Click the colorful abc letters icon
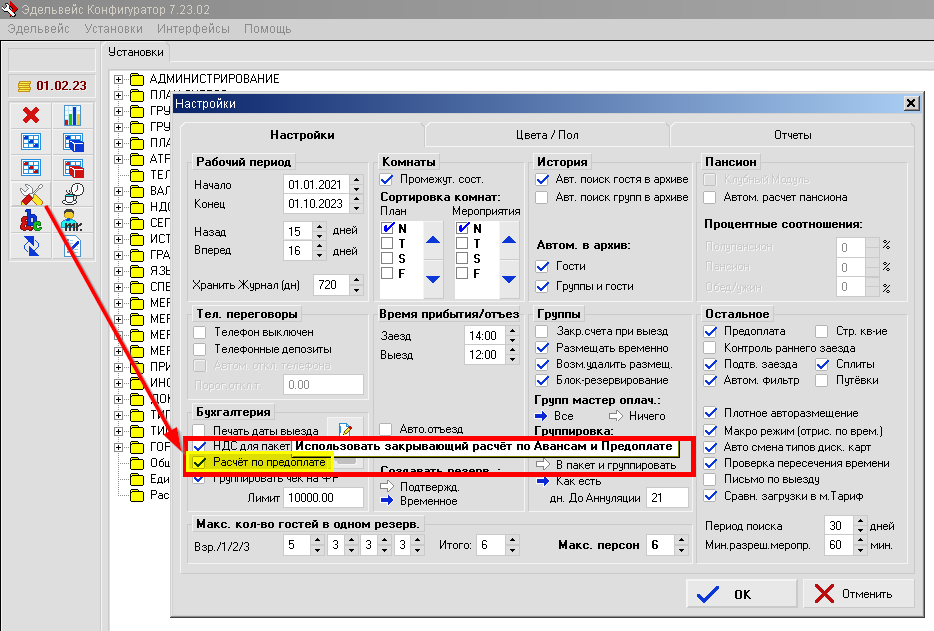 30,220
